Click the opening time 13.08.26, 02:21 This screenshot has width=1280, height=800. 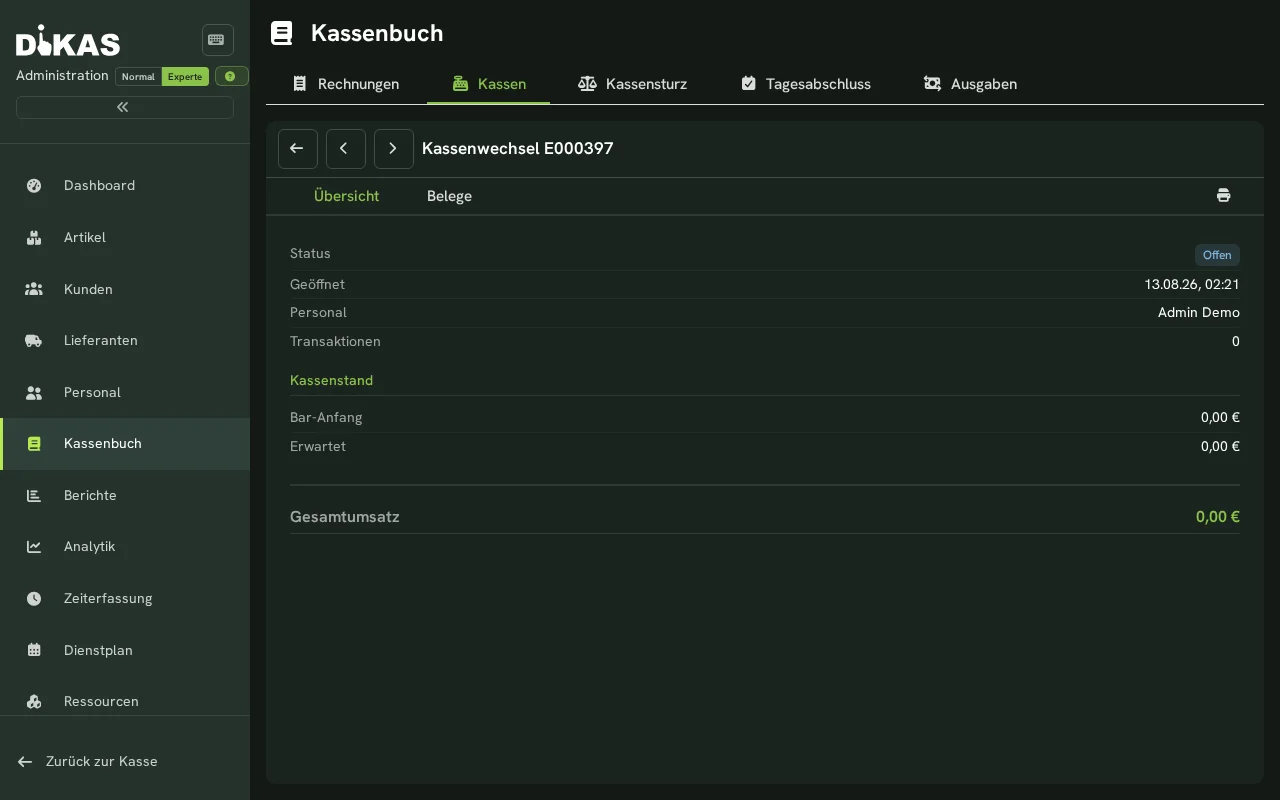tap(1192, 284)
